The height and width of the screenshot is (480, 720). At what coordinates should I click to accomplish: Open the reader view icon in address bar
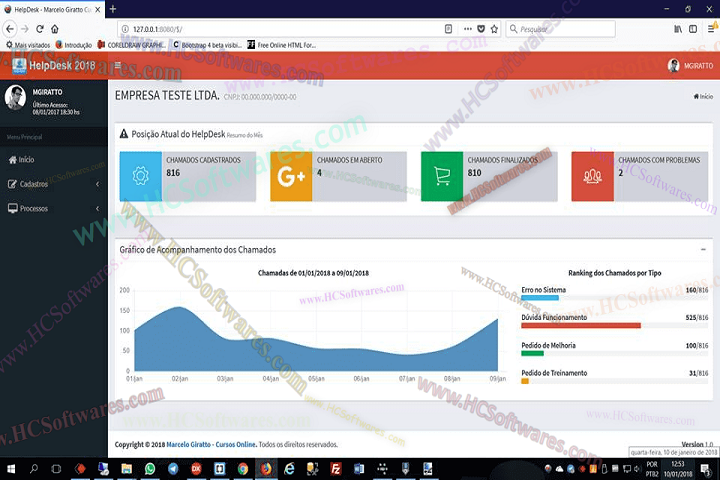pyautogui.click(x=449, y=29)
